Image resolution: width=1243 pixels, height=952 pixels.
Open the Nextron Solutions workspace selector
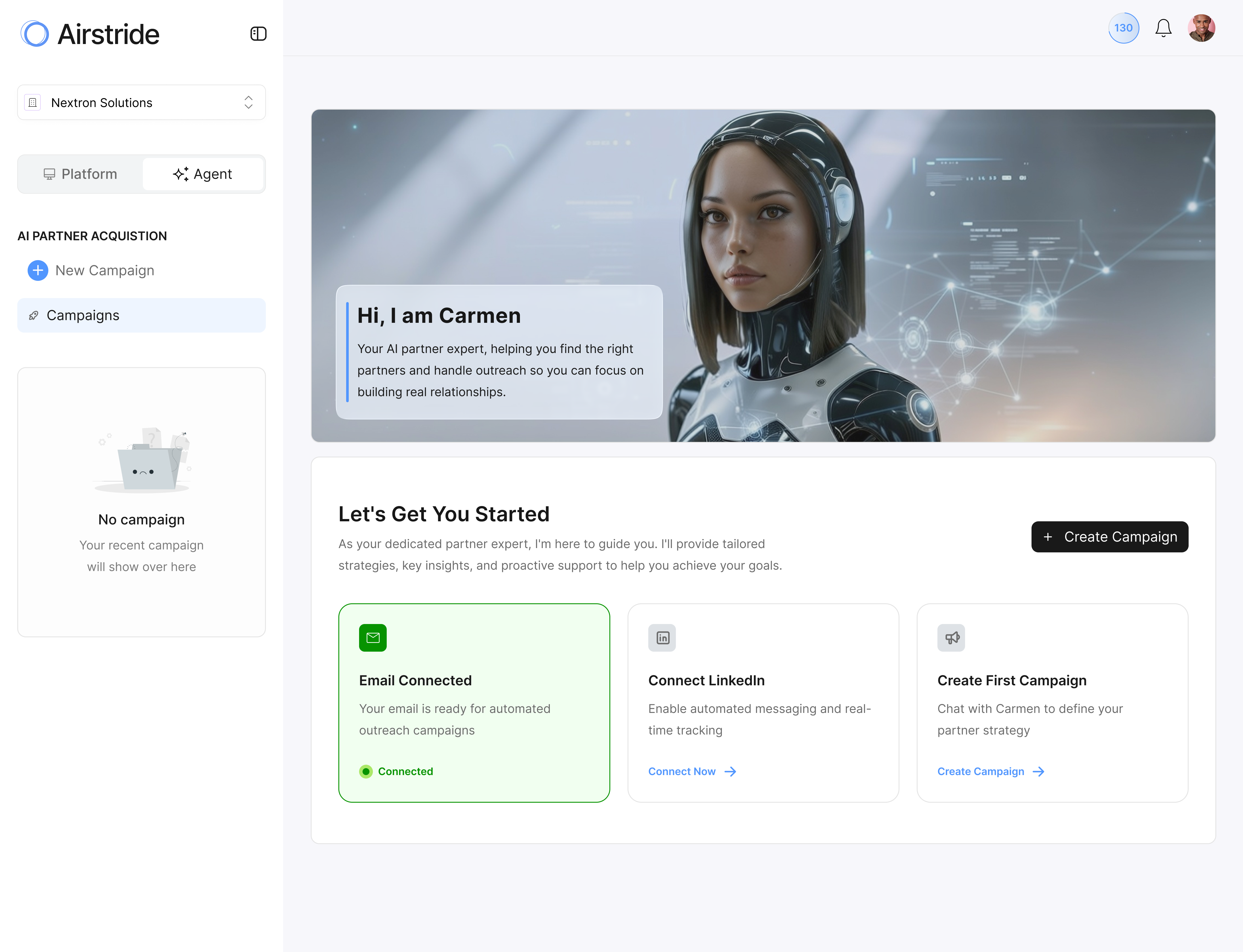pos(141,102)
